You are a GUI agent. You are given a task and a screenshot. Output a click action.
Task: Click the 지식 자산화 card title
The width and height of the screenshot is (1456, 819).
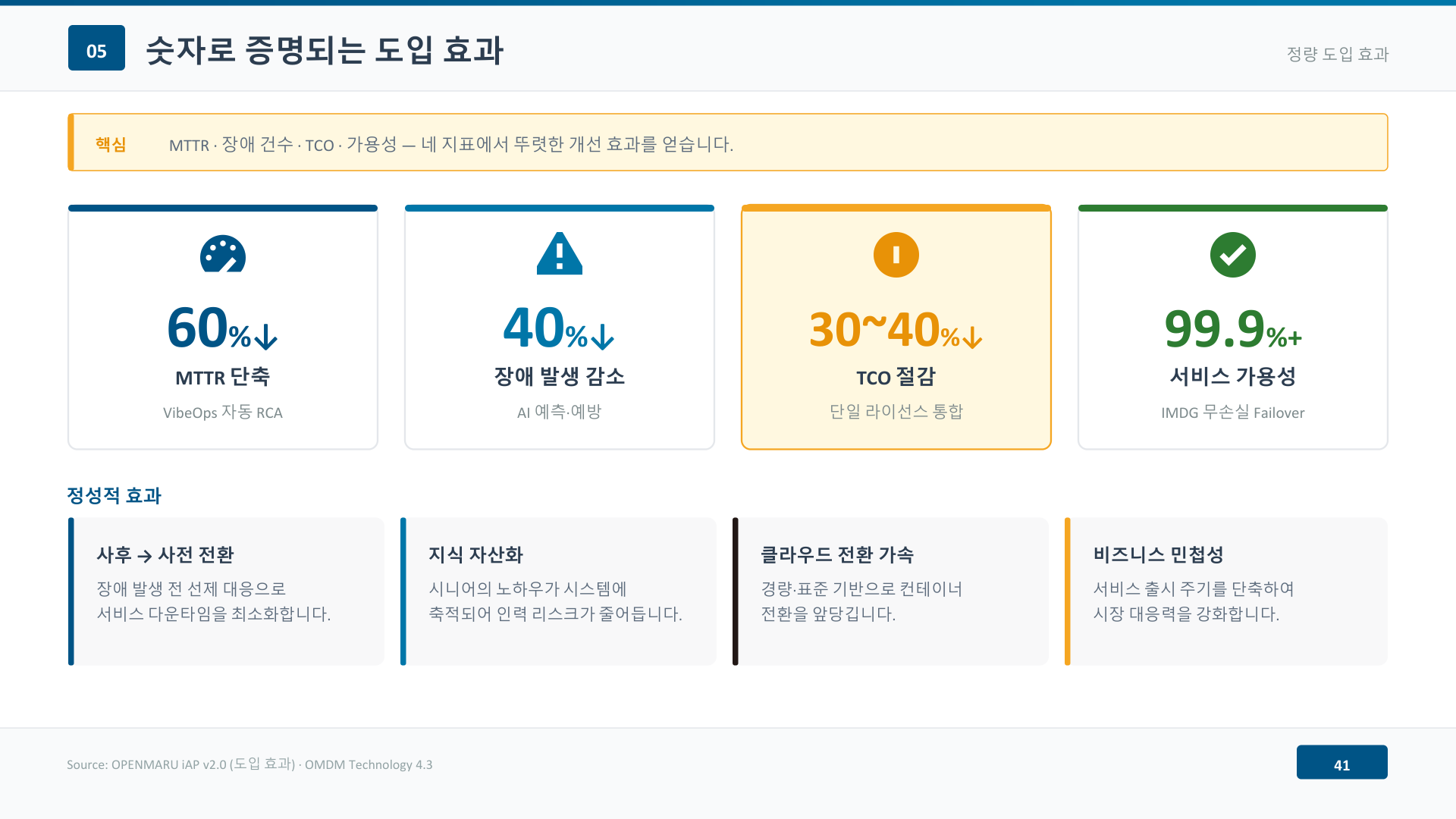pyautogui.click(x=476, y=555)
